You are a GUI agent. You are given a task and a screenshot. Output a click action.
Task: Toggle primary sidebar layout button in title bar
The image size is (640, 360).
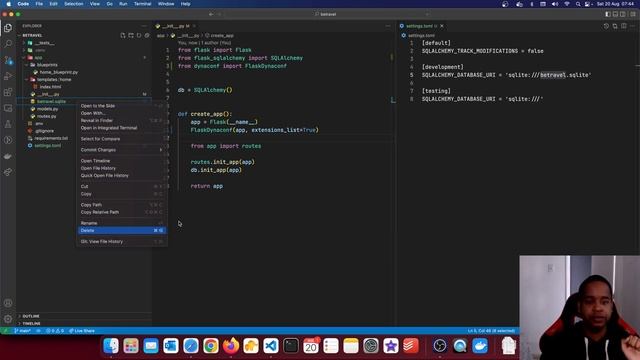click(608, 14)
